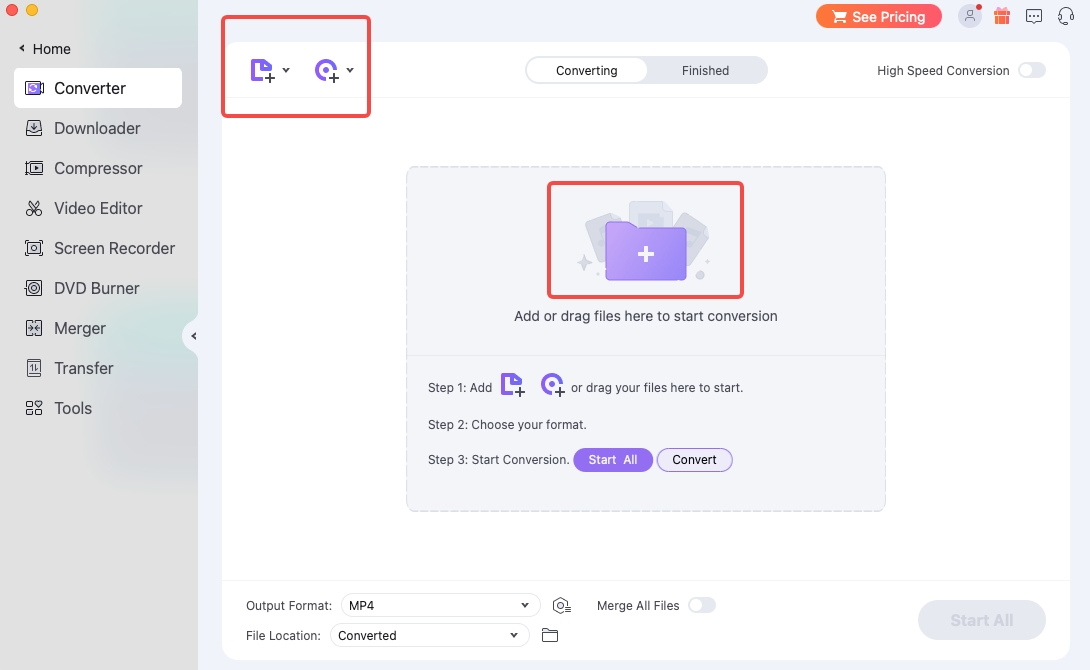Open the feedback message icon
This screenshot has height=670, width=1090.
[x=1034, y=16]
